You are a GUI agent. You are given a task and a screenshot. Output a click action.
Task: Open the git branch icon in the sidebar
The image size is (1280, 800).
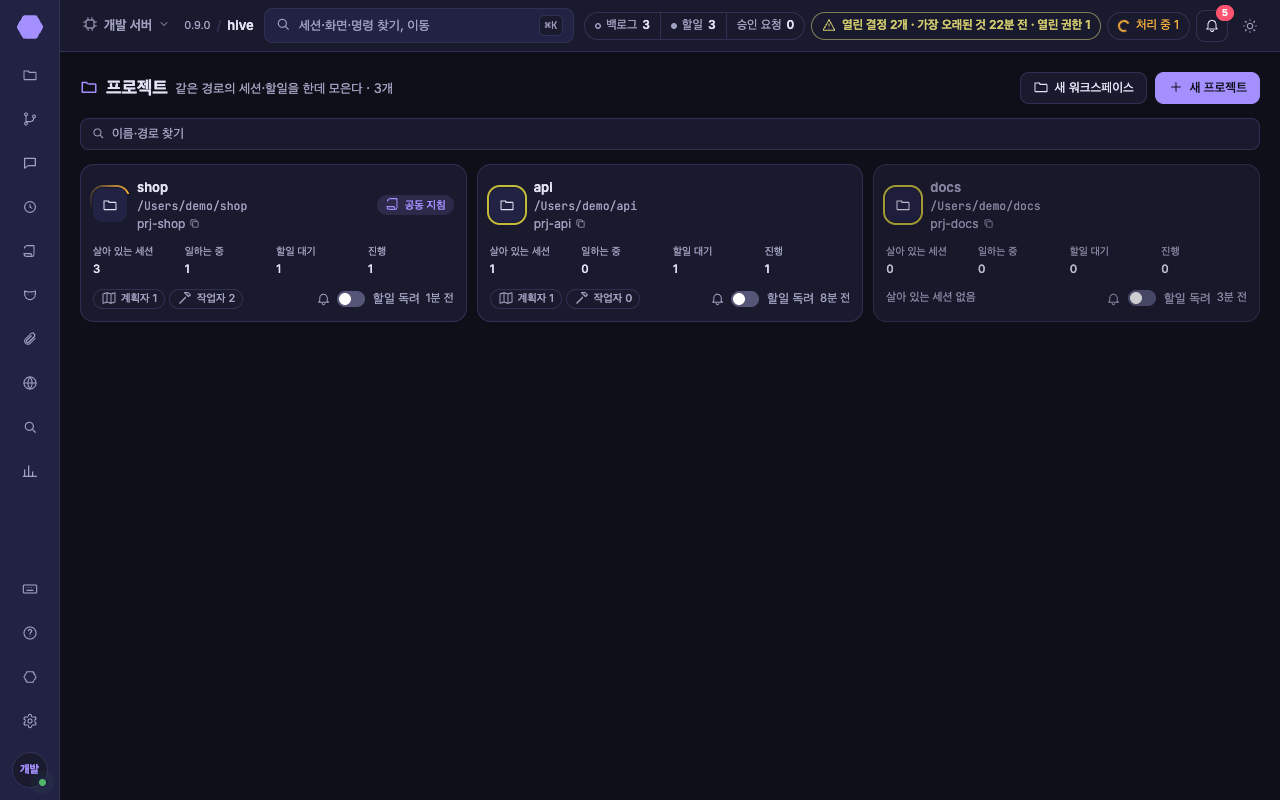click(x=30, y=119)
